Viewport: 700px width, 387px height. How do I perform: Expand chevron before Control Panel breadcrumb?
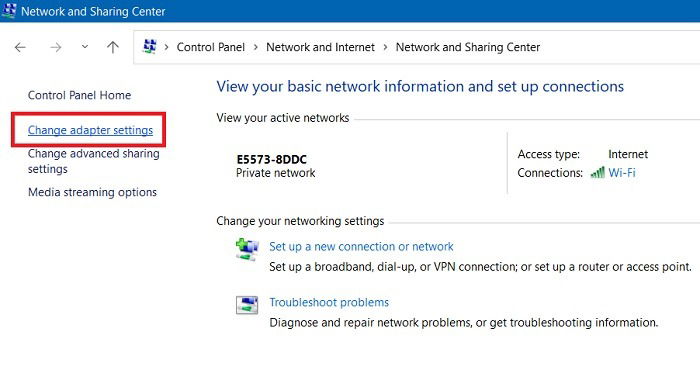point(166,47)
